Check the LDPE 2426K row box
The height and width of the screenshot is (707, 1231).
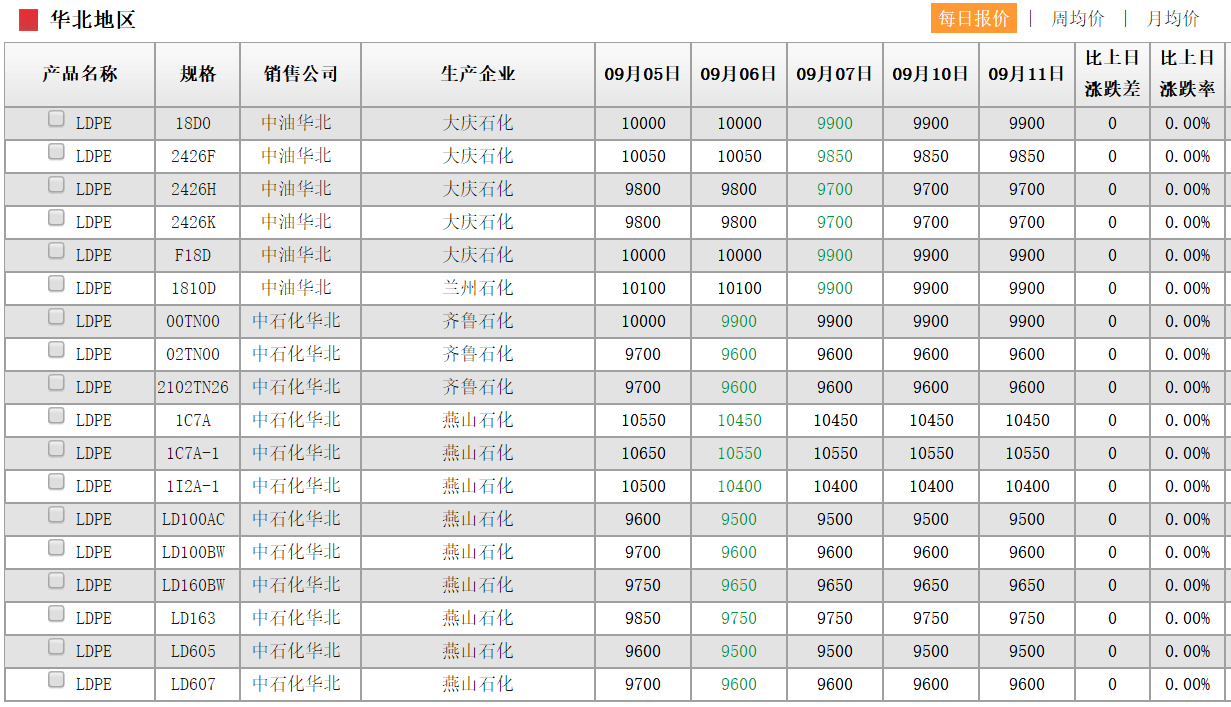[57, 218]
